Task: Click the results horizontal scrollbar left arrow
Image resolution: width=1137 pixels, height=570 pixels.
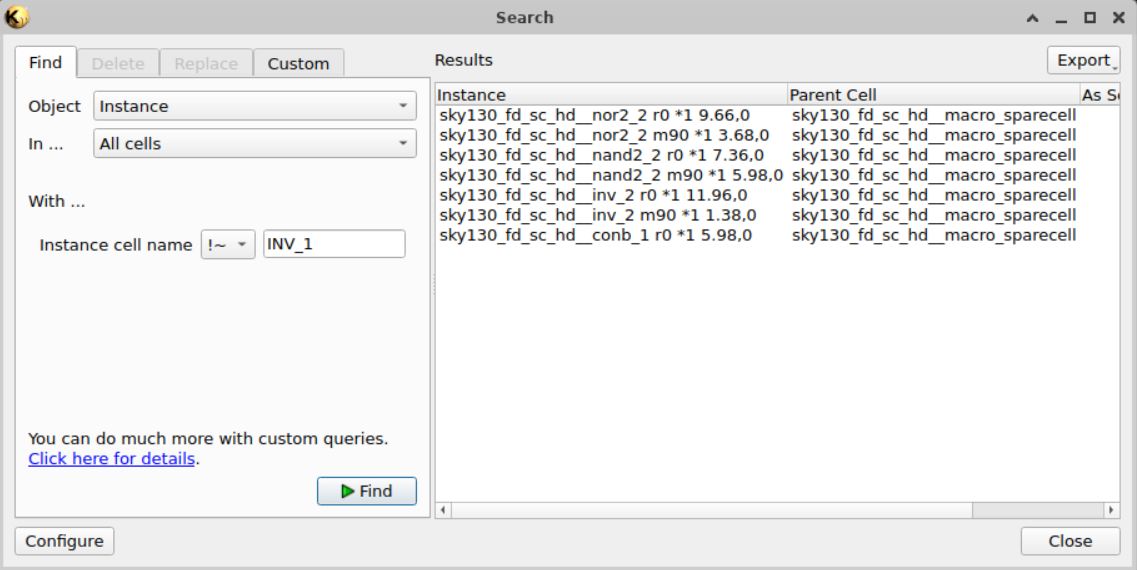Action: tap(444, 510)
